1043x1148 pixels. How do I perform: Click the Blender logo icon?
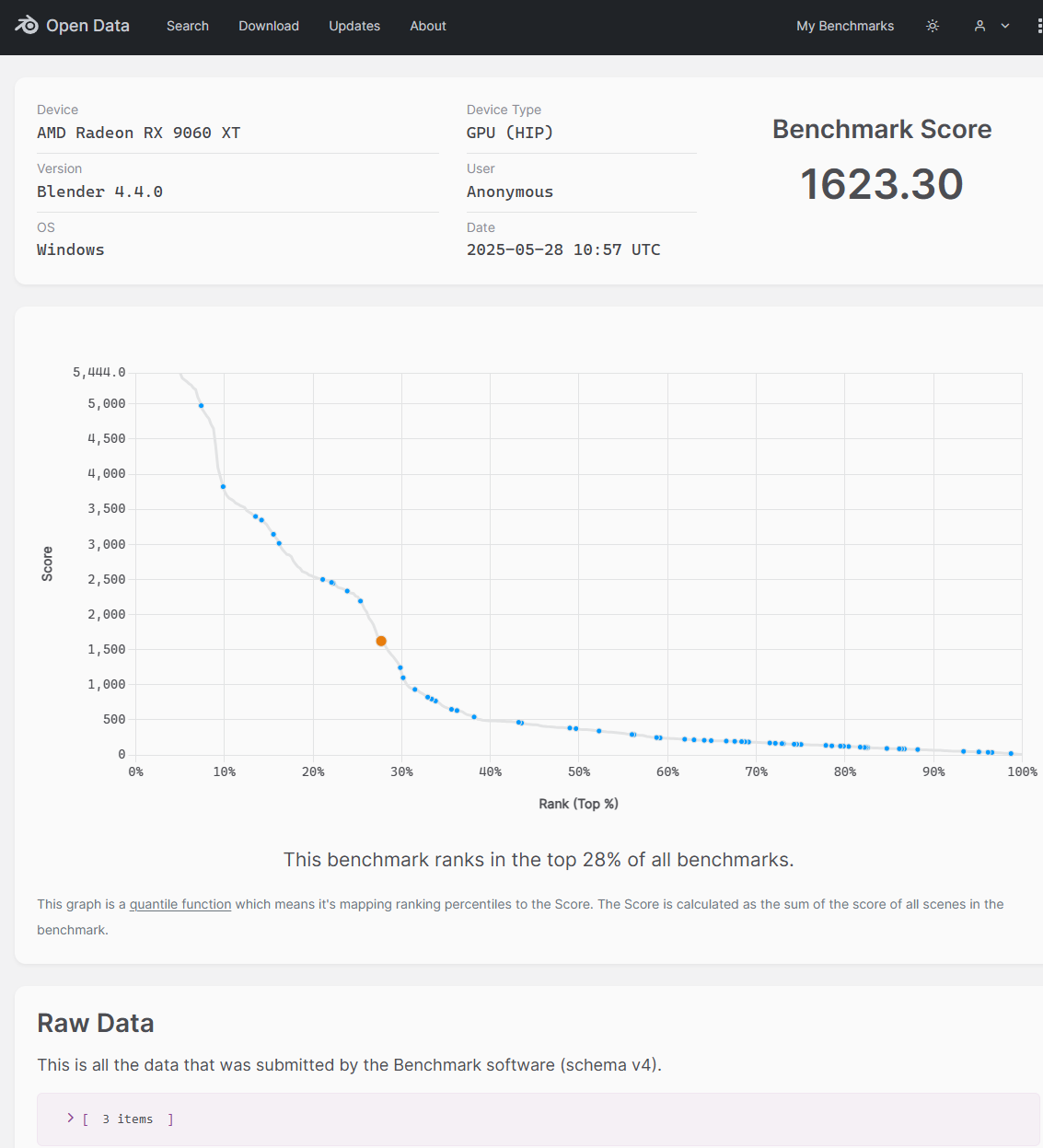pos(27,25)
